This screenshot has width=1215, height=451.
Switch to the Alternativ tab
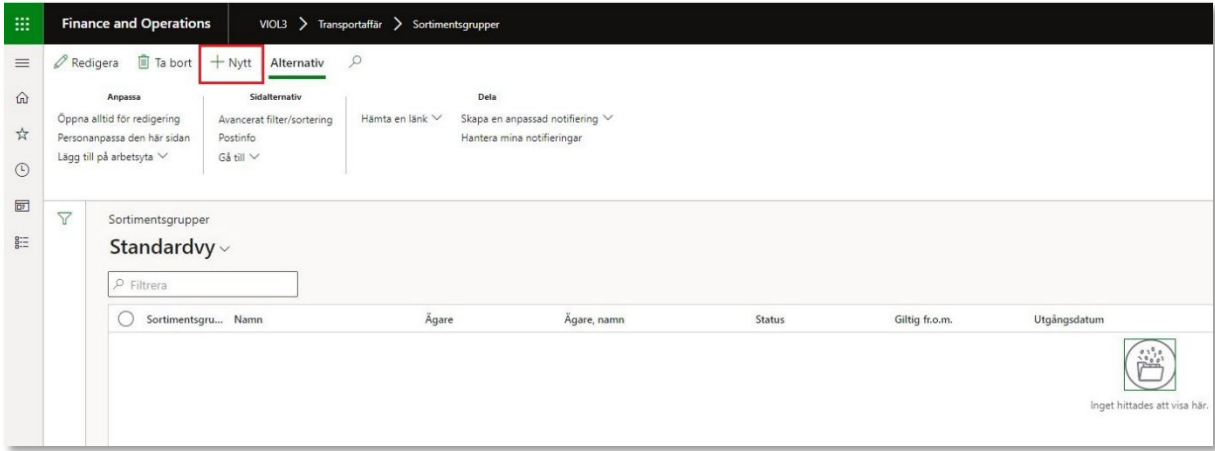pyautogui.click(x=297, y=64)
